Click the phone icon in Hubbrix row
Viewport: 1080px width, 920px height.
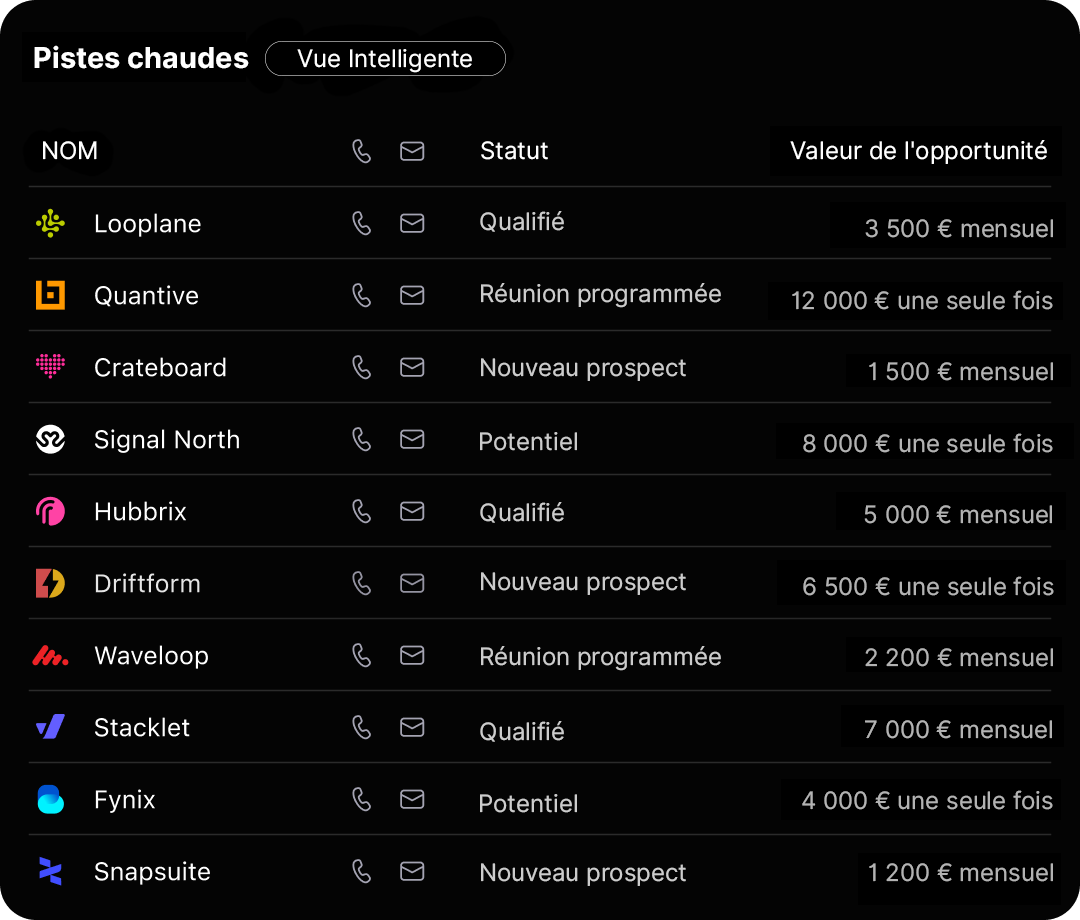pyautogui.click(x=362, y=511)
